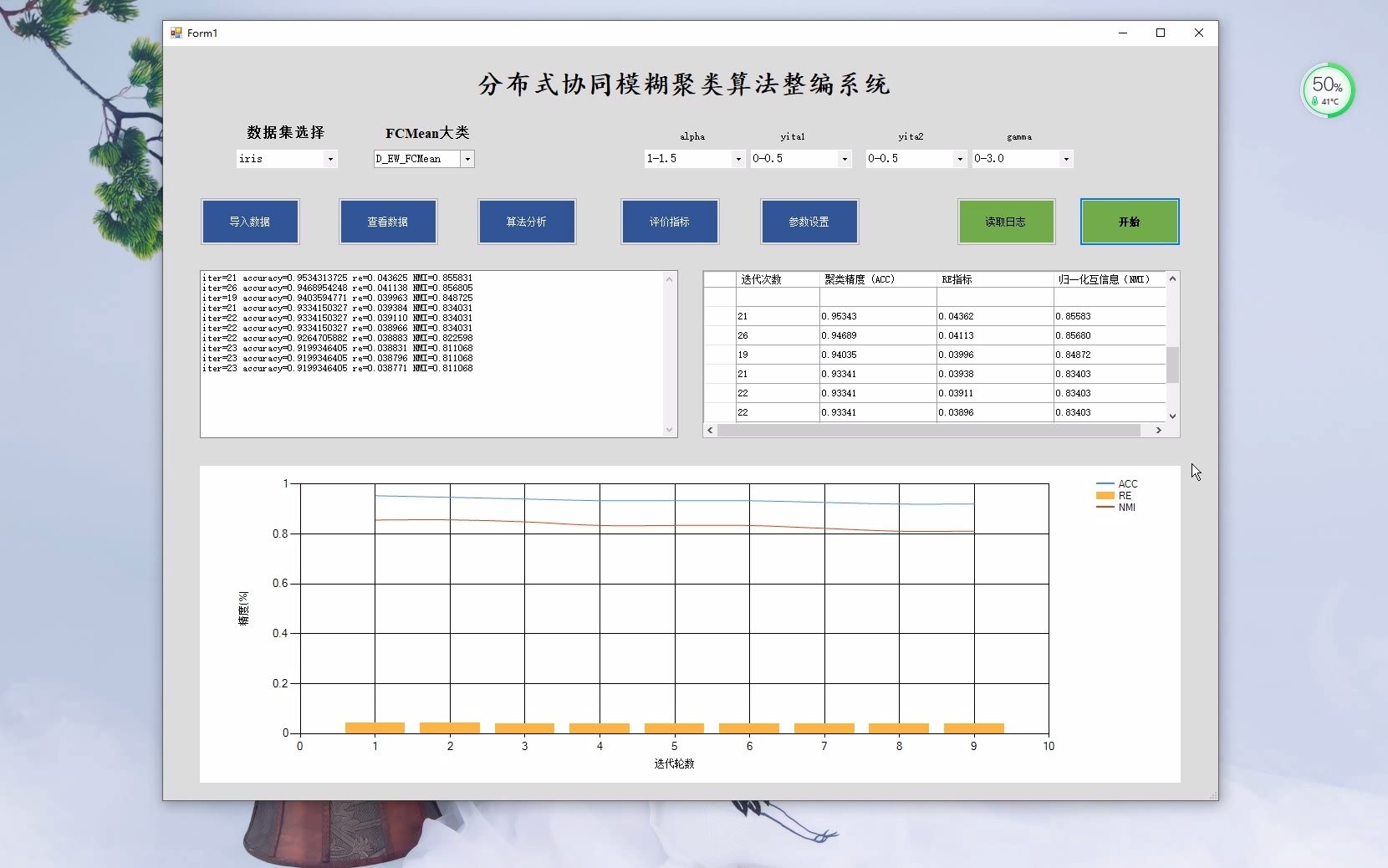The image size is (1388, 868).
Task: Open the D_EW_FCMean algorithm dropdown
Action: [x=467, y=159]
